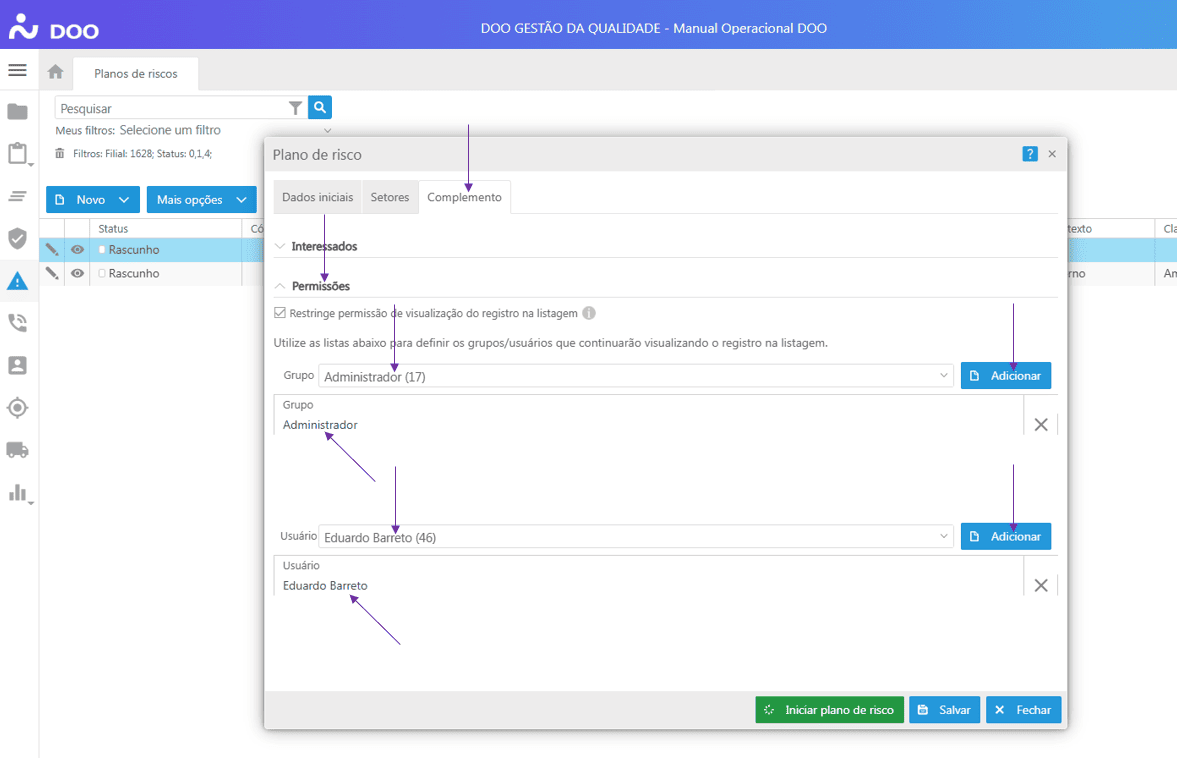1177x760 pixels.
Task: Click the help question mark icon
Action: tap(1030, 154)
